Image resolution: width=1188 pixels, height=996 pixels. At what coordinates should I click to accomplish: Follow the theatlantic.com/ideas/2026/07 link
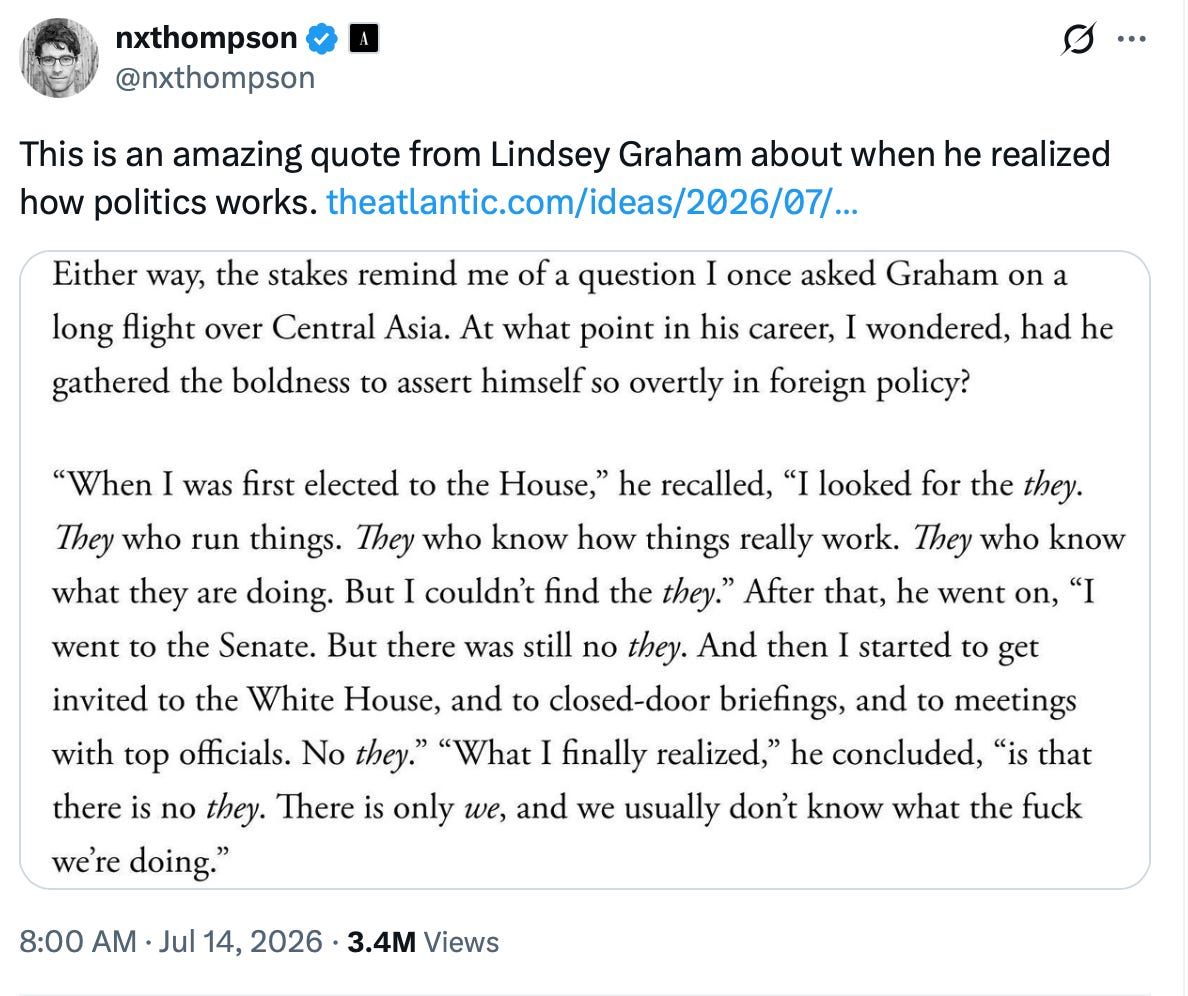(592, 202)
